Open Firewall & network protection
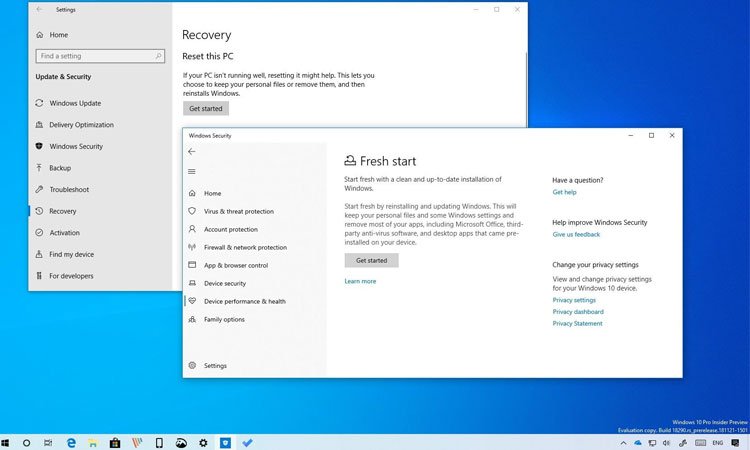This screenshot has width=750, height=450. coord(244,247)
